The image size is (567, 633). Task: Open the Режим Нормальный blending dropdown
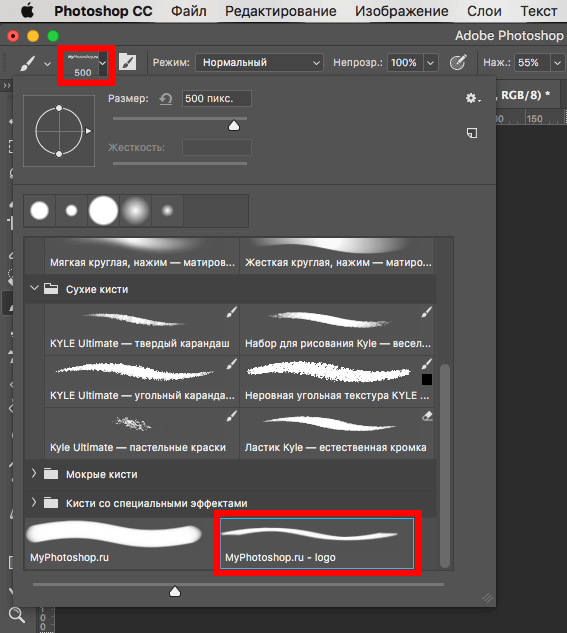[x=259, y=63]
